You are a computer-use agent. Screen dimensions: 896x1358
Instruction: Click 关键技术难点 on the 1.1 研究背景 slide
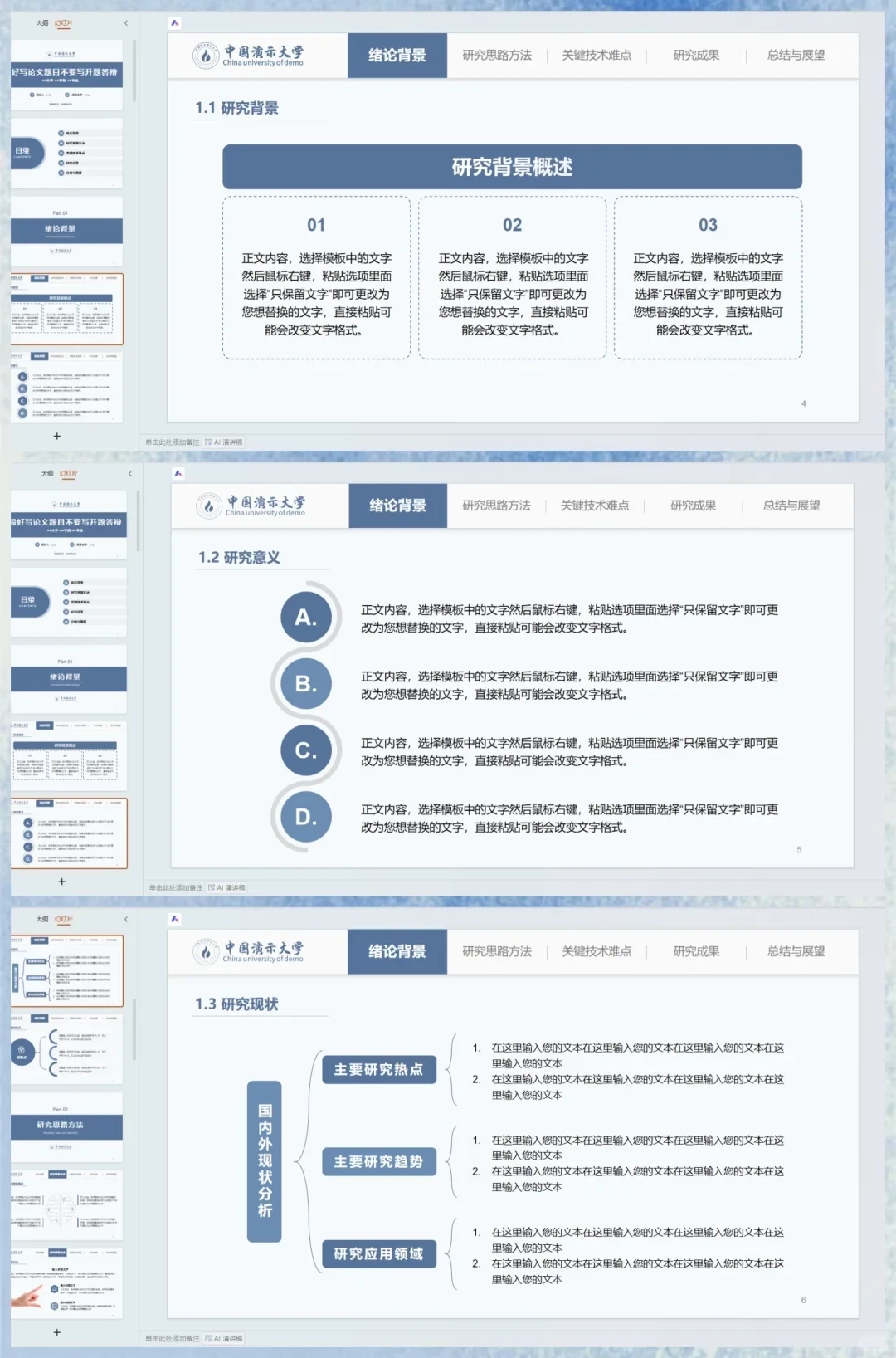597,56
